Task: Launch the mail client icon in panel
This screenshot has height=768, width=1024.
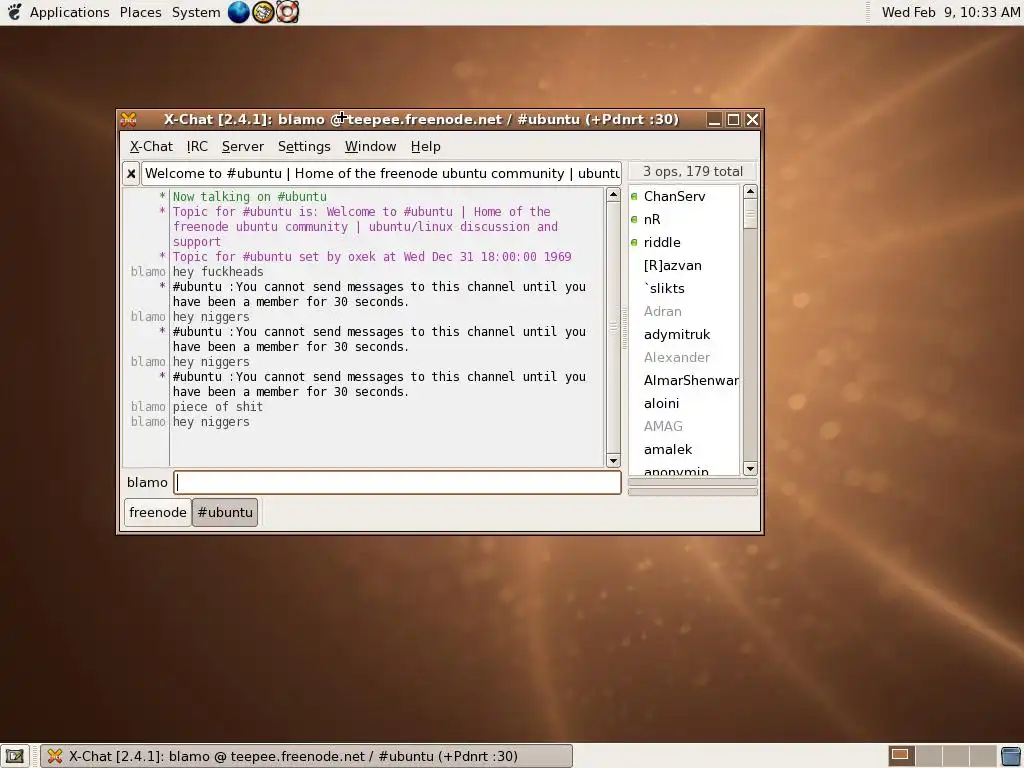Action: click(263, 12)
